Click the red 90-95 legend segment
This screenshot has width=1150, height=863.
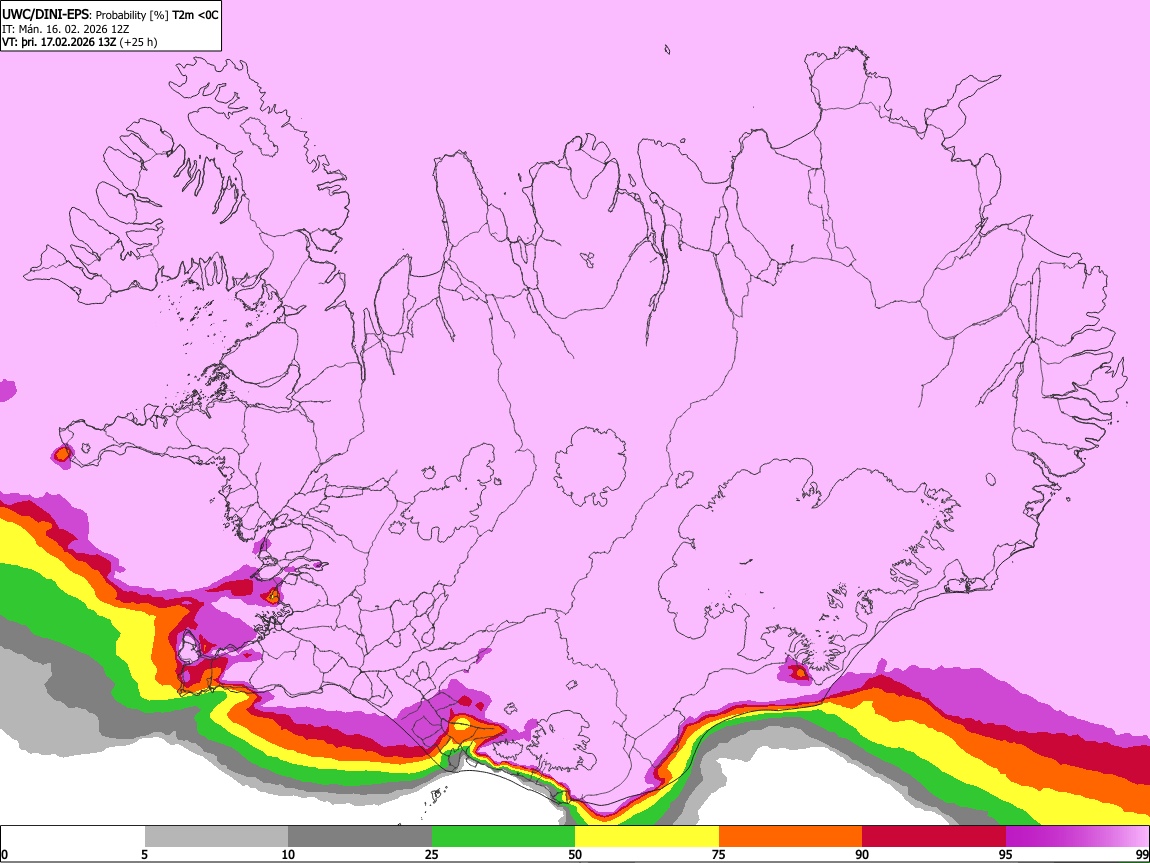point(934,837)
